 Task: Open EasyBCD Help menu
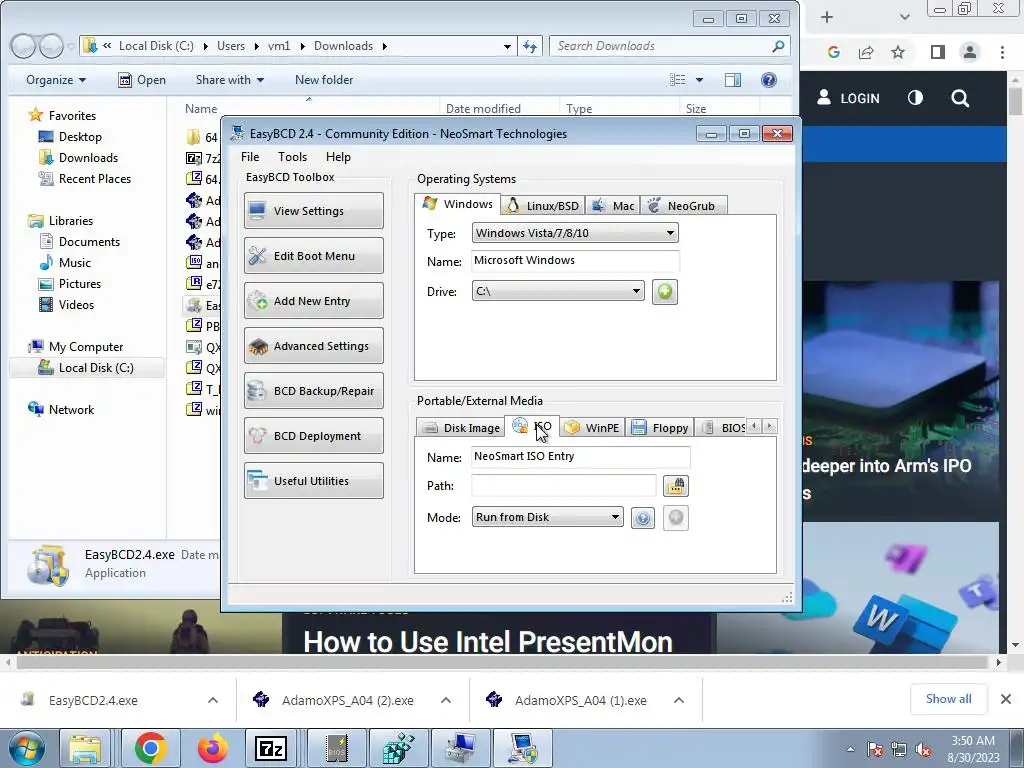338,157
